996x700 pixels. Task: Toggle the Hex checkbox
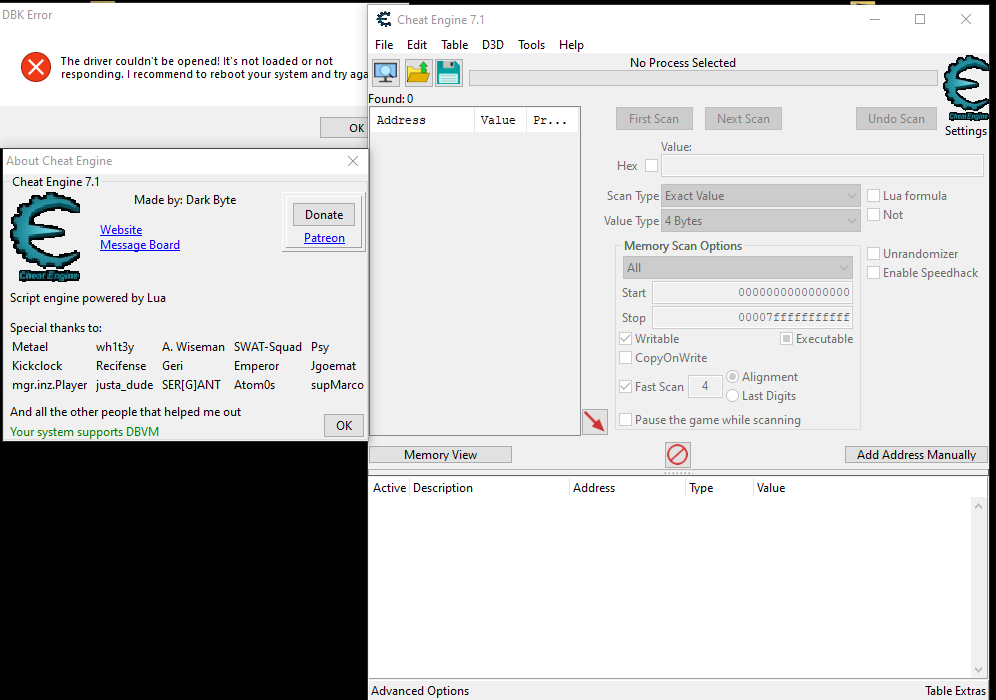click(651, 165)
